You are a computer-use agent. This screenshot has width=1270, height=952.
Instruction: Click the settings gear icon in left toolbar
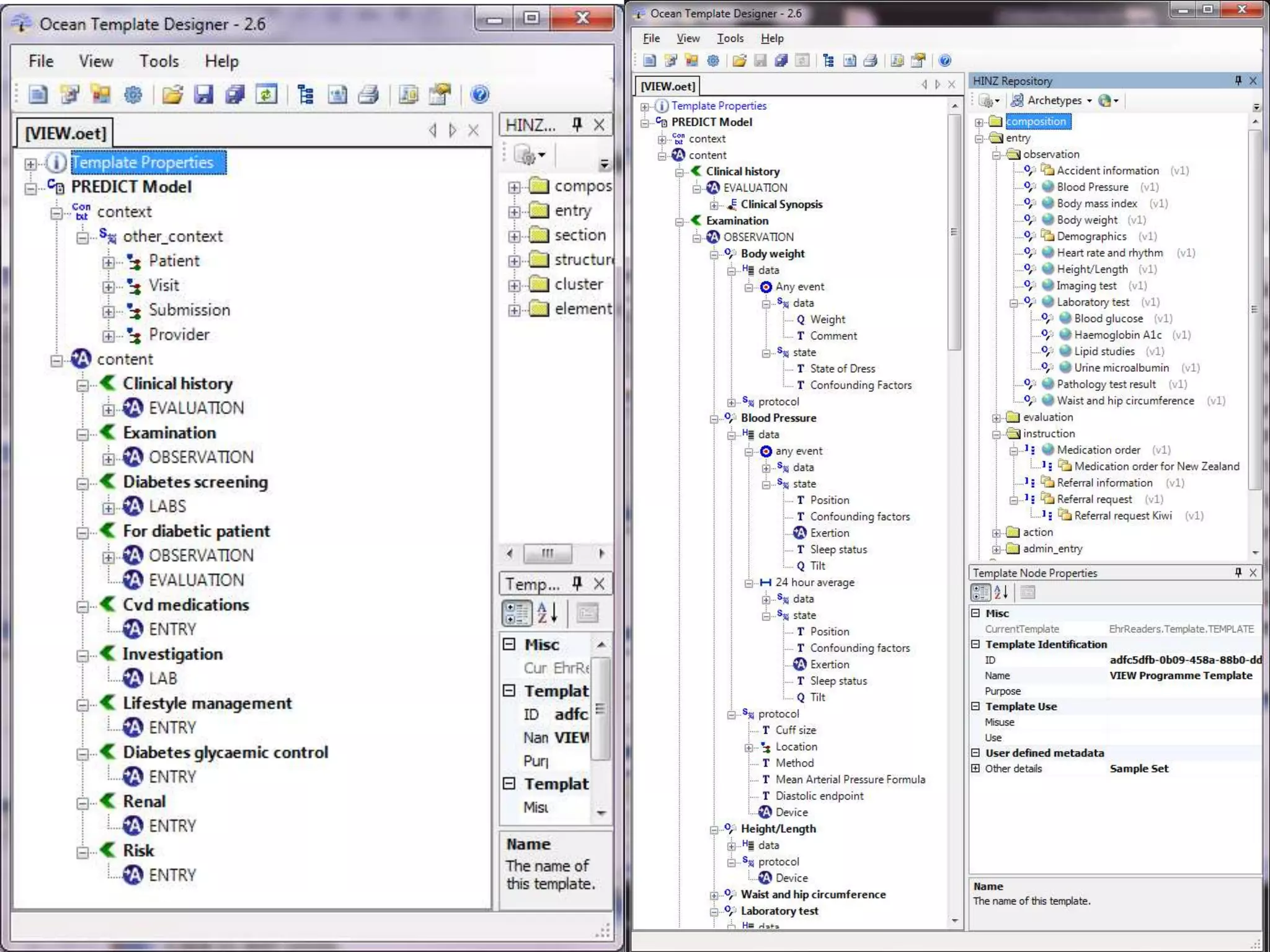[133, 94]
